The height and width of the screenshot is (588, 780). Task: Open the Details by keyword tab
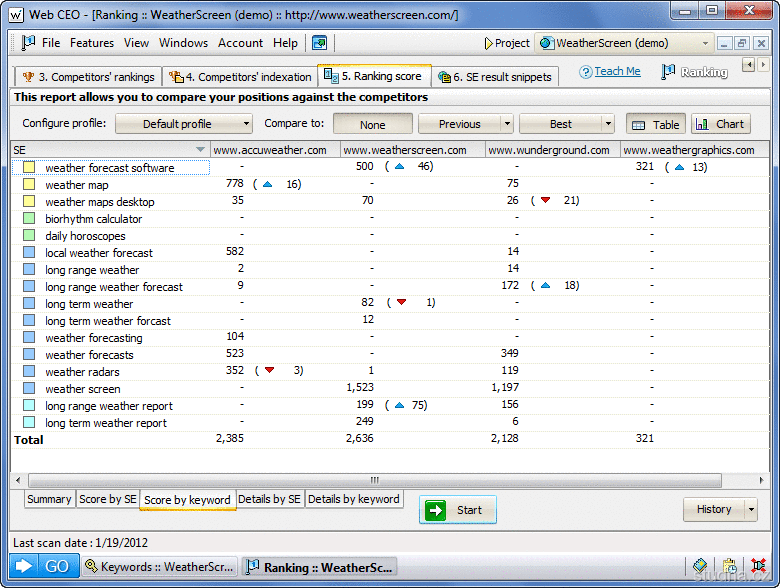click(x=354, y=499)
